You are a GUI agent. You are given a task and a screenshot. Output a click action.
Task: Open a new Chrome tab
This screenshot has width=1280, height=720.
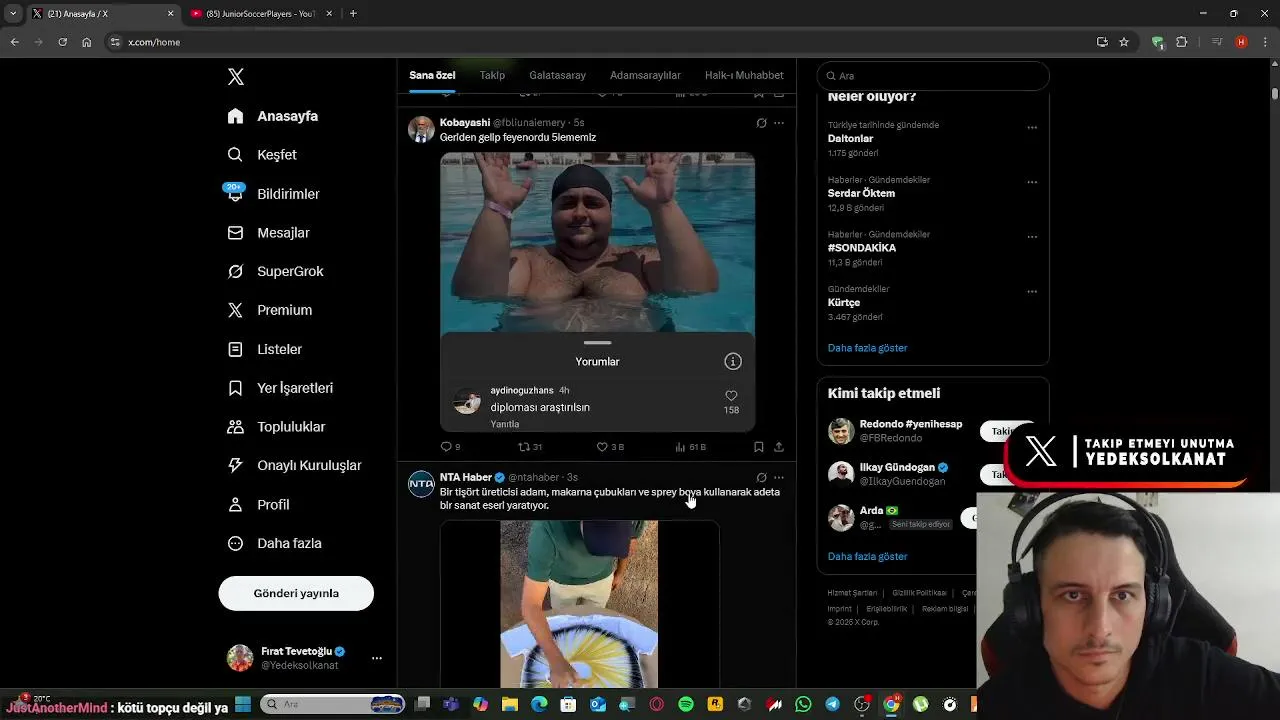coord(353,14)
